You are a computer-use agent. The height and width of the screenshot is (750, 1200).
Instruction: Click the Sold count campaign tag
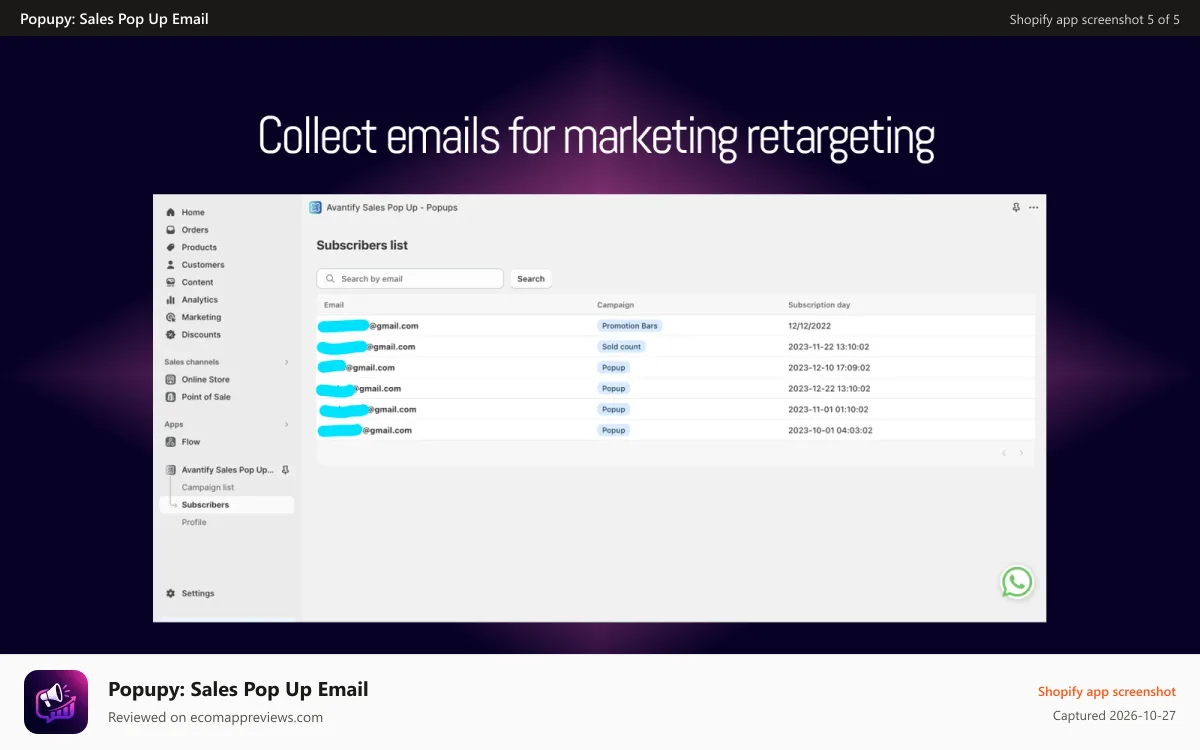pyautogui.click(x=621, y=347)
